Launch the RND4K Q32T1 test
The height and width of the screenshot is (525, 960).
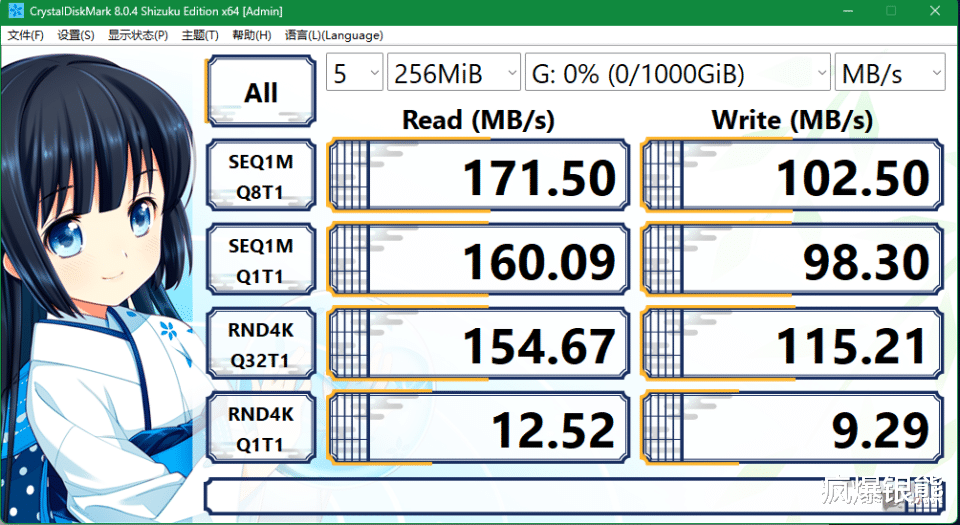pyautogui.click(x=261, y=345)
